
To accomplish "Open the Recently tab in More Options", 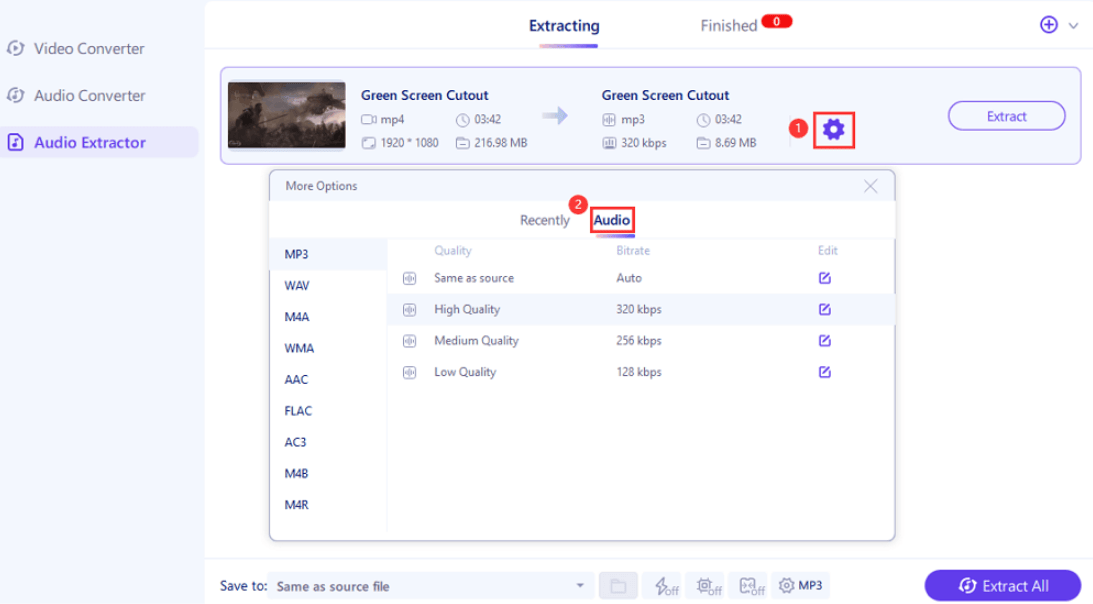I will coord(544,220).
